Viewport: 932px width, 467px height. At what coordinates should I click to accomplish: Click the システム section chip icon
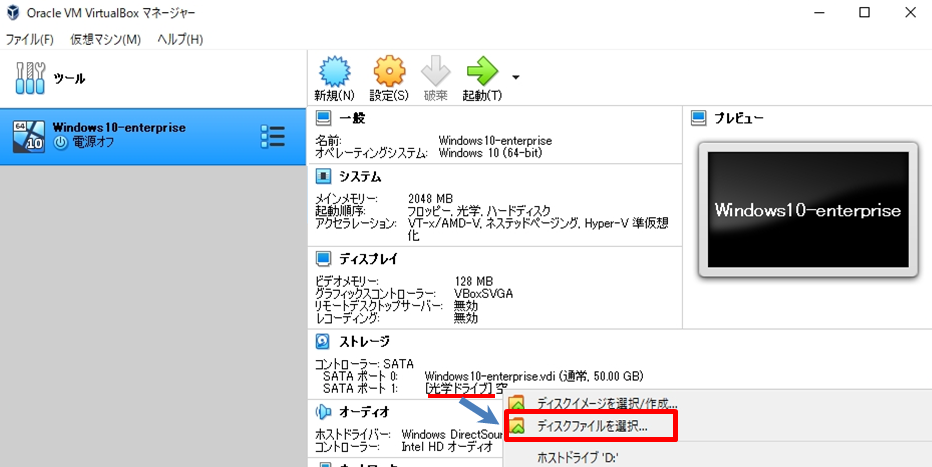323,176
